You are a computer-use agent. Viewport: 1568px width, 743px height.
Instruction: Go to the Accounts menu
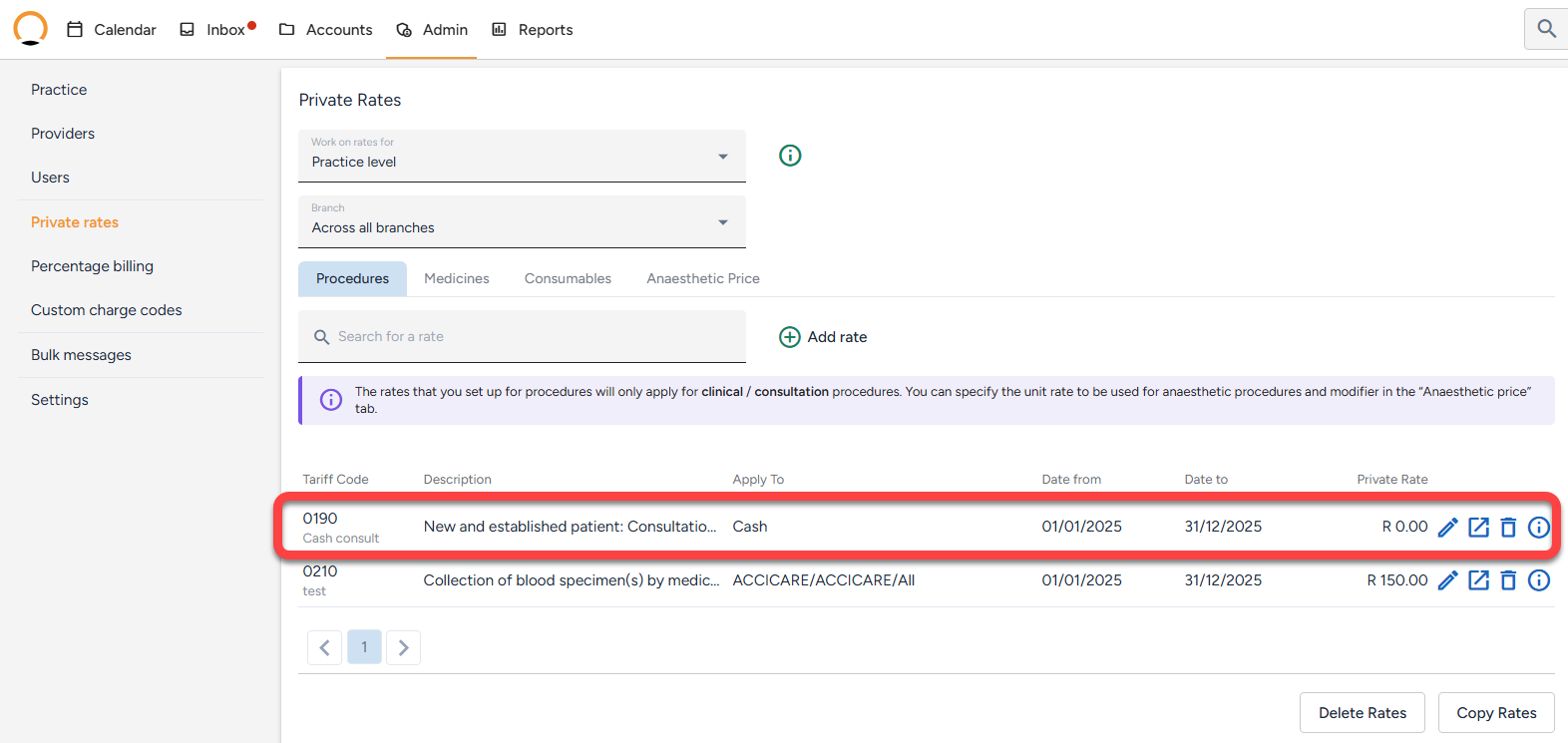coord(325,30)
